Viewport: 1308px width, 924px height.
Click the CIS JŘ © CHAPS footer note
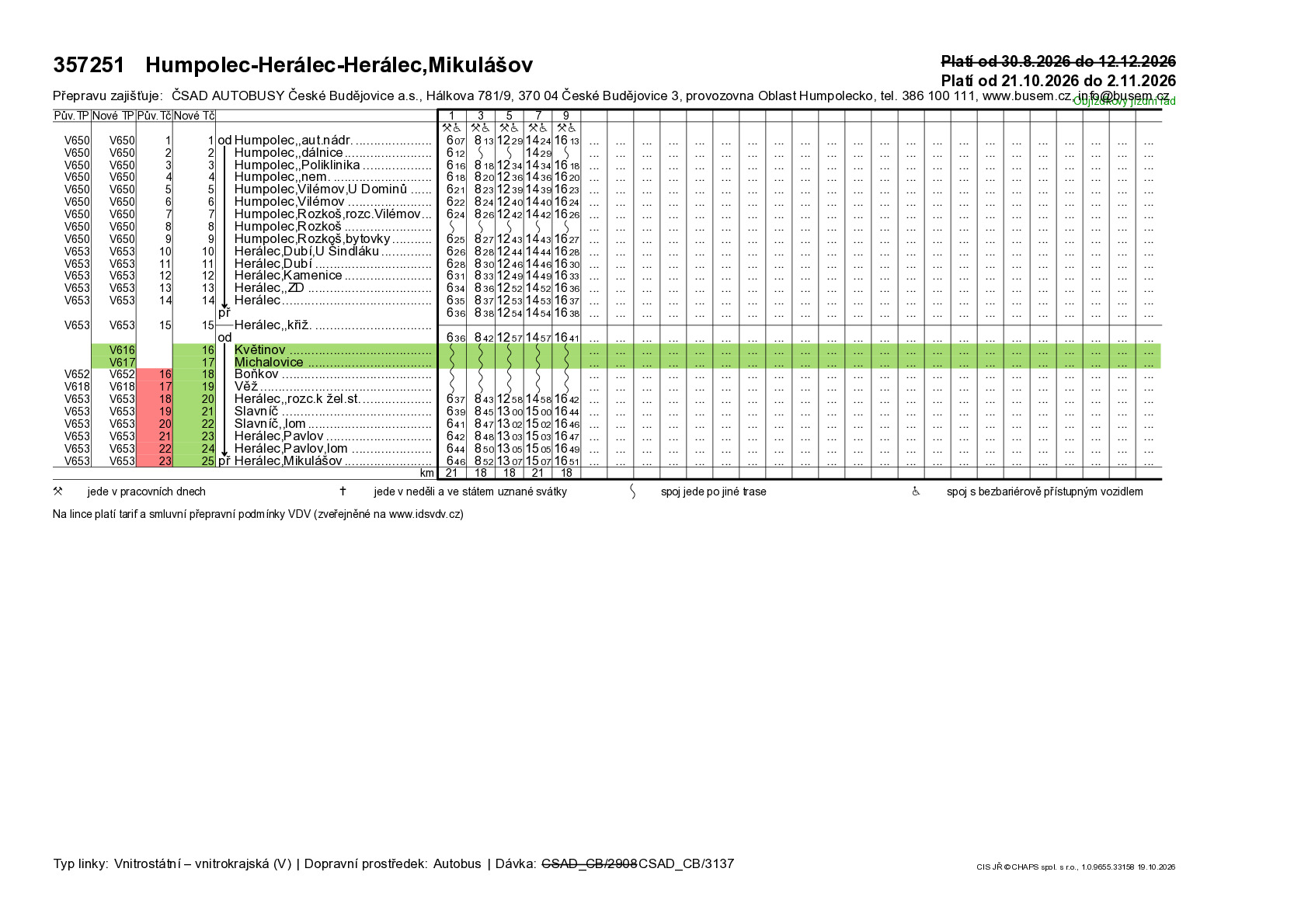click(x=1076, y=867)
